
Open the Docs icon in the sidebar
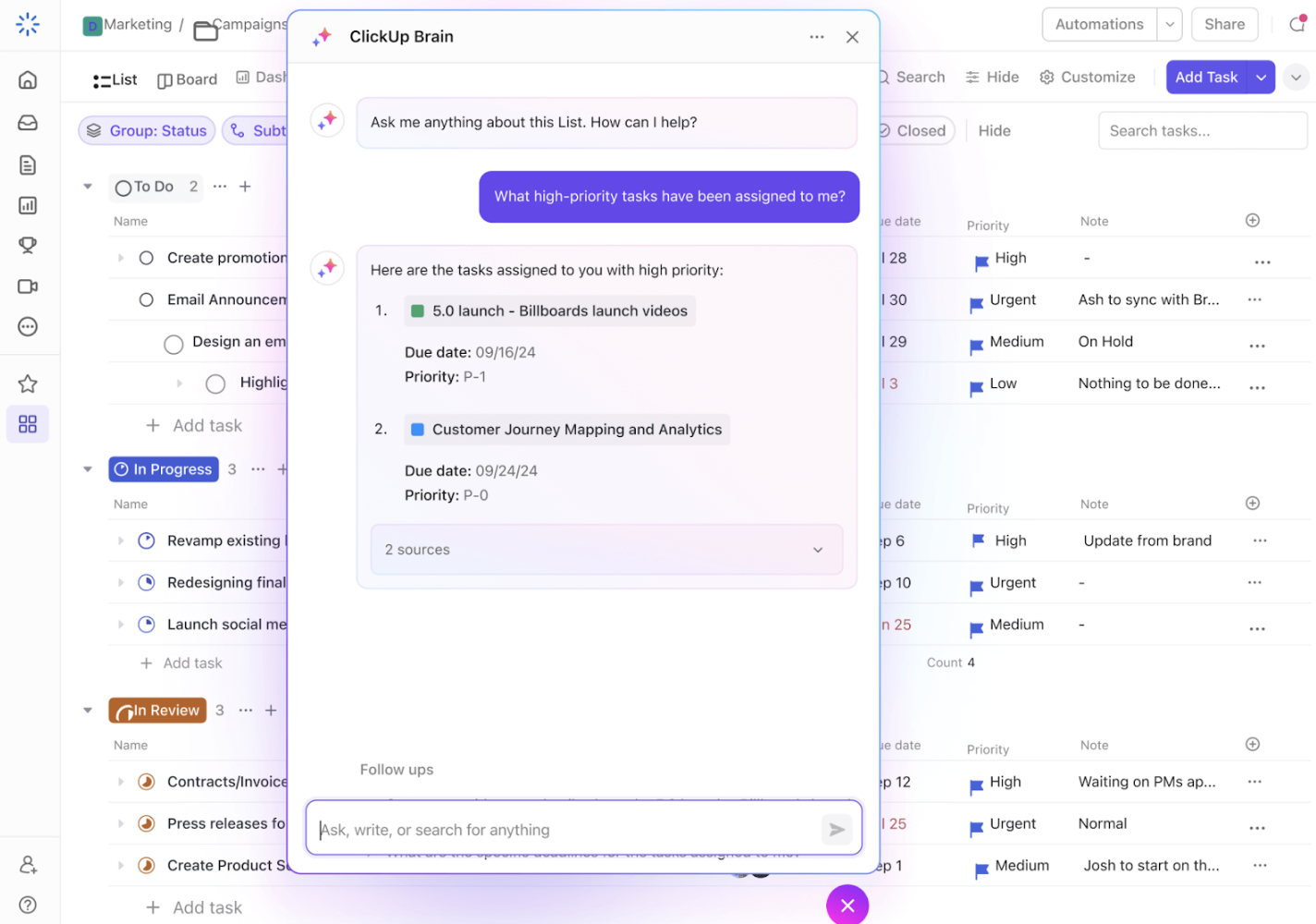[28, 164]
